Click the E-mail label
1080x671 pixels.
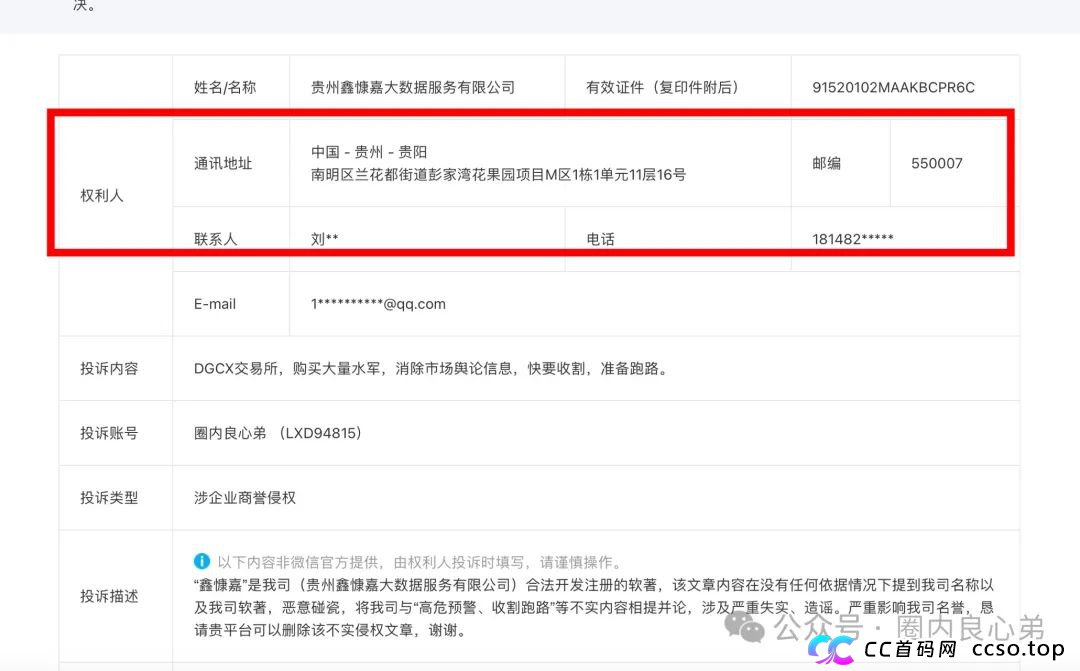(x=215, y=304)
